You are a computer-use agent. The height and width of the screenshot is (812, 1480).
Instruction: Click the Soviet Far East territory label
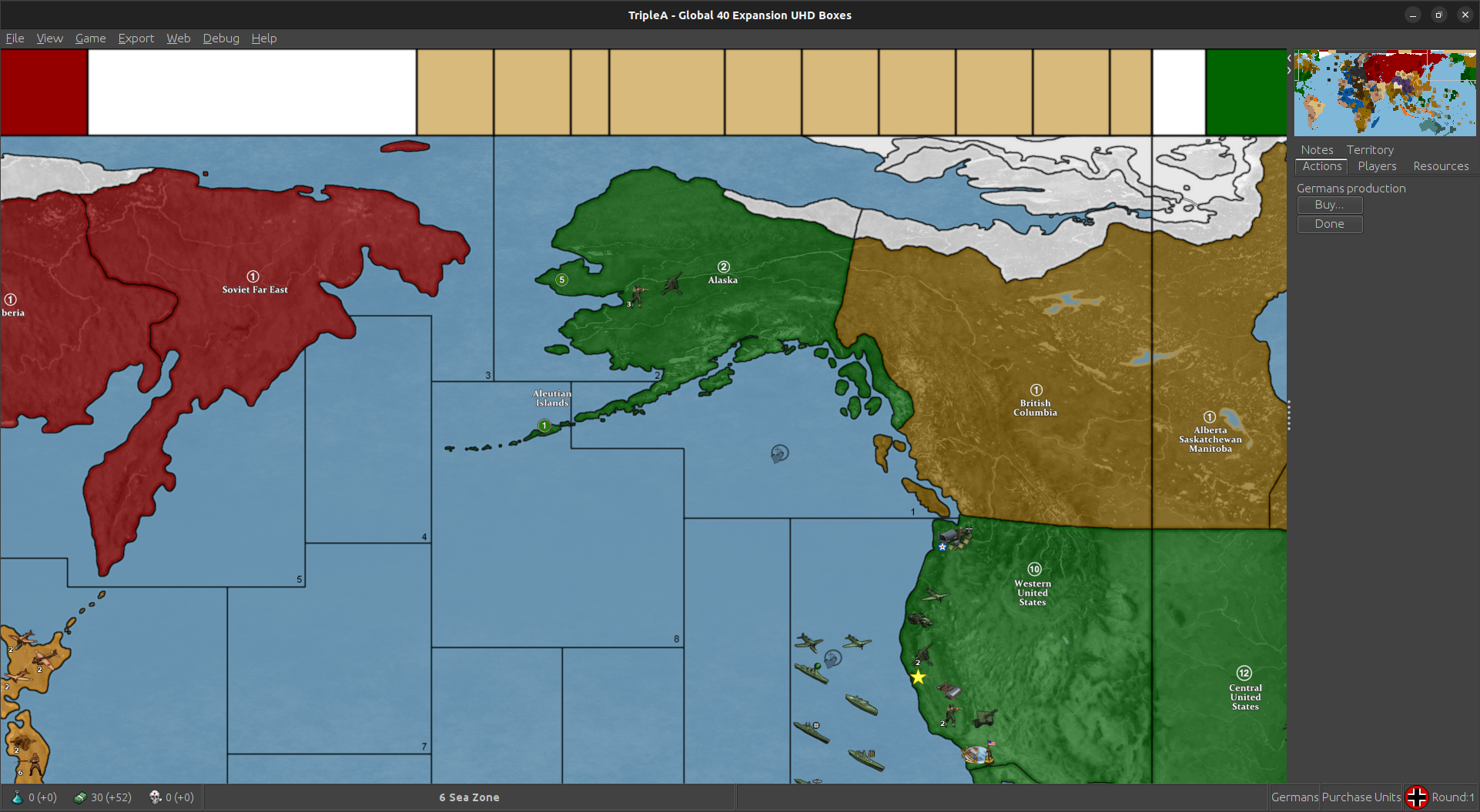pos(255,290)
